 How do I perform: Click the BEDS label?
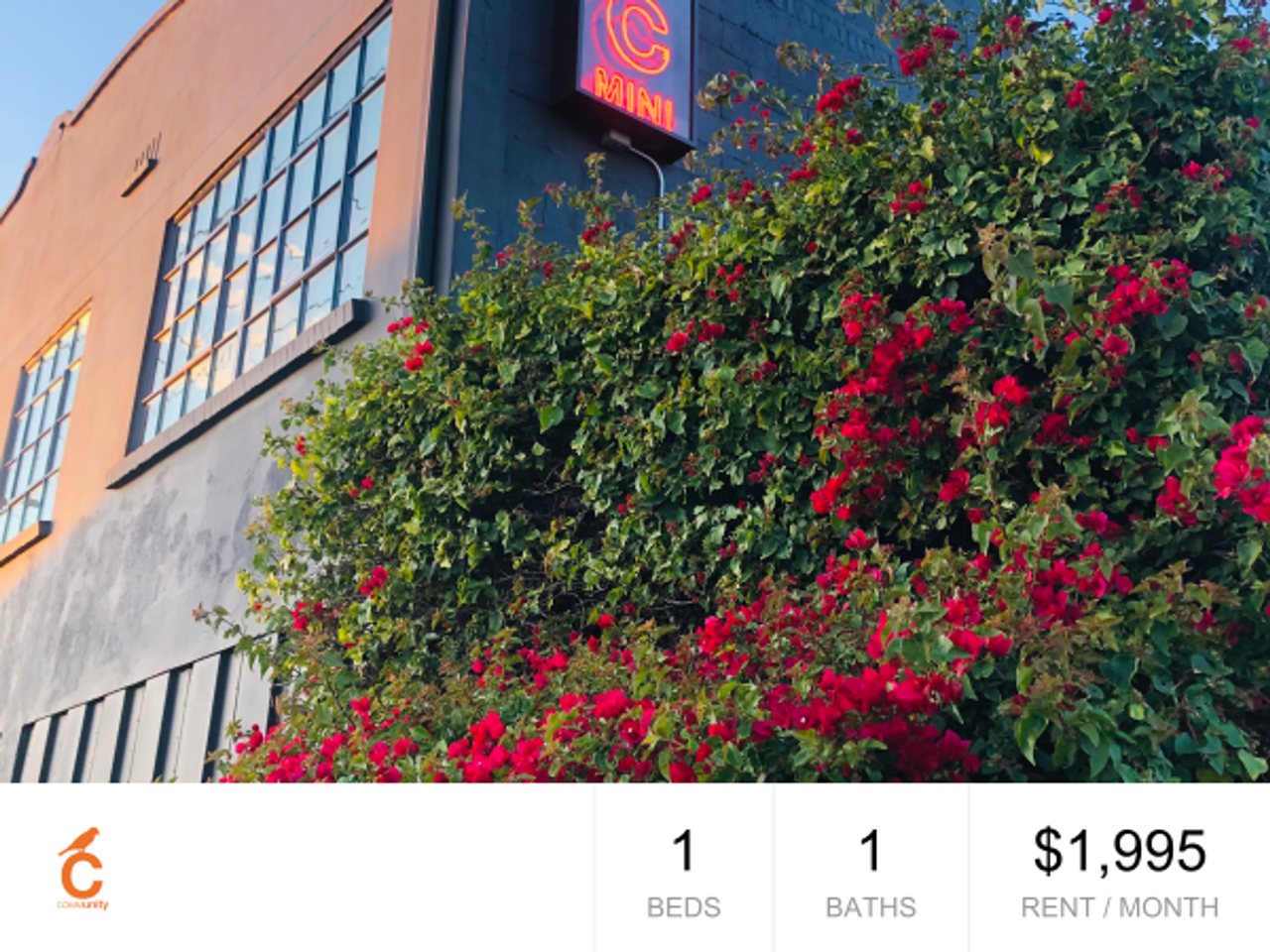point(684,907)
